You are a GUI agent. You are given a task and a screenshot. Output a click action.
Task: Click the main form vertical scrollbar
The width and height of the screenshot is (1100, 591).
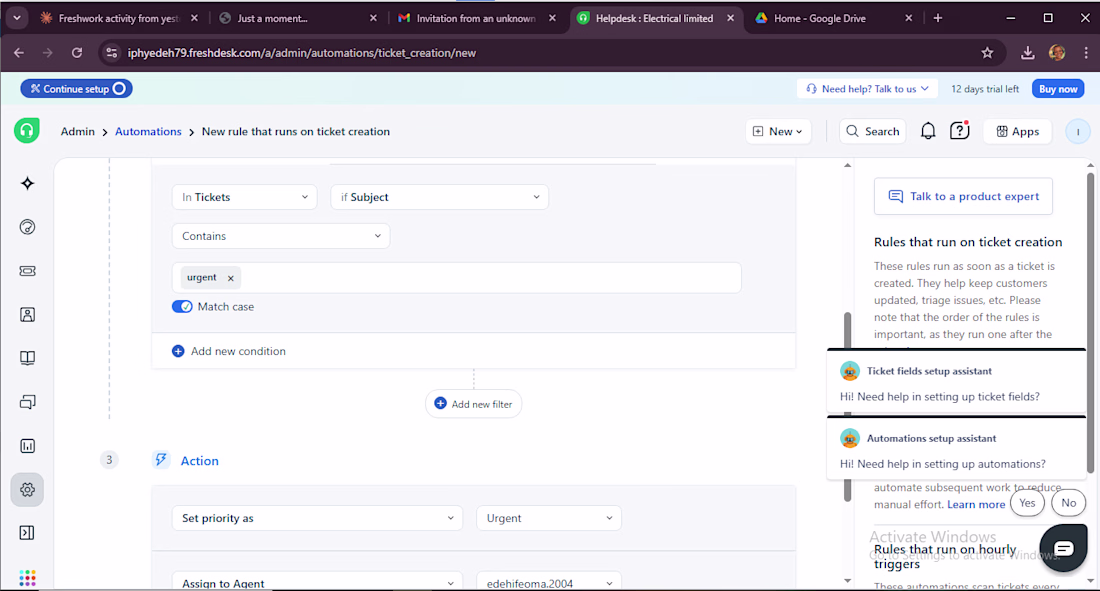point(847,407)
